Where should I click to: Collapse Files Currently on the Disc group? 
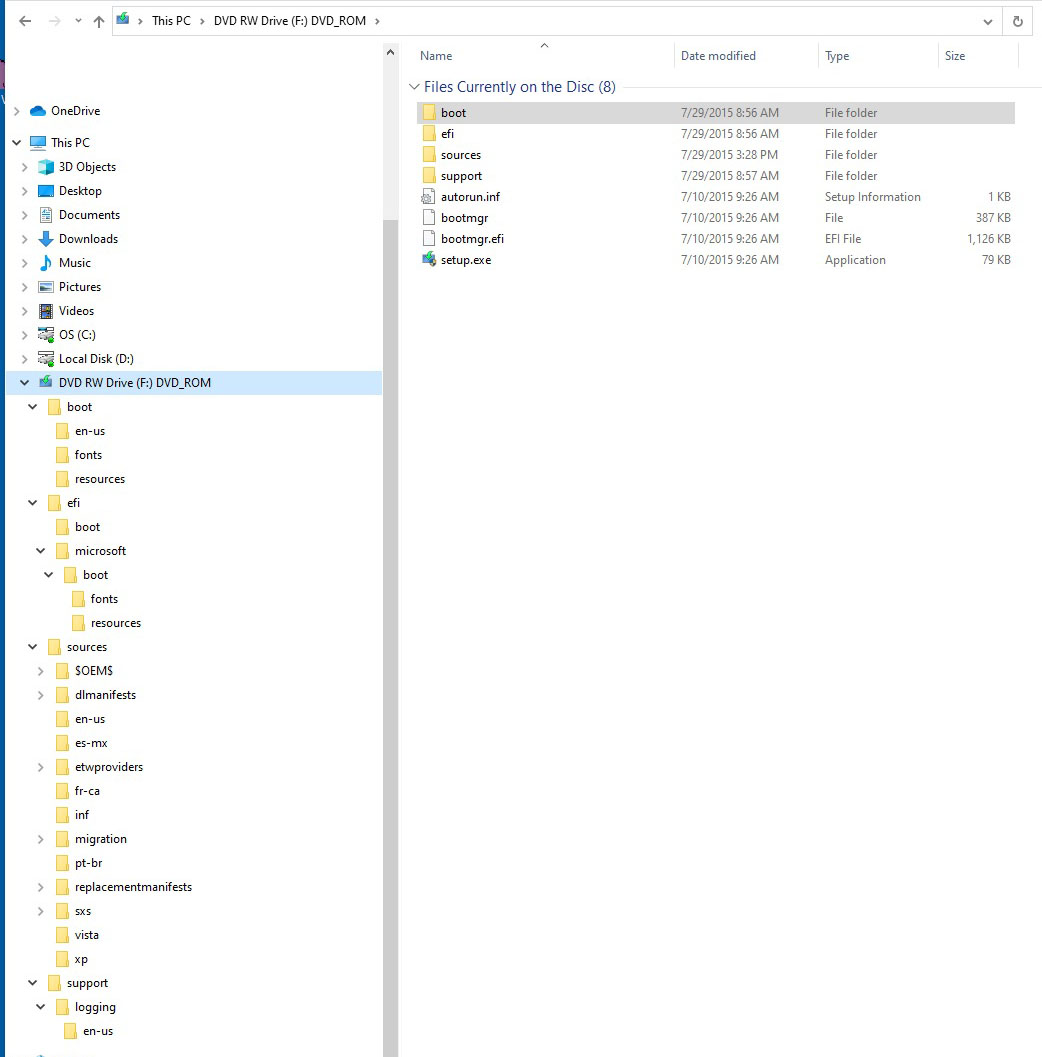point(415,87)
